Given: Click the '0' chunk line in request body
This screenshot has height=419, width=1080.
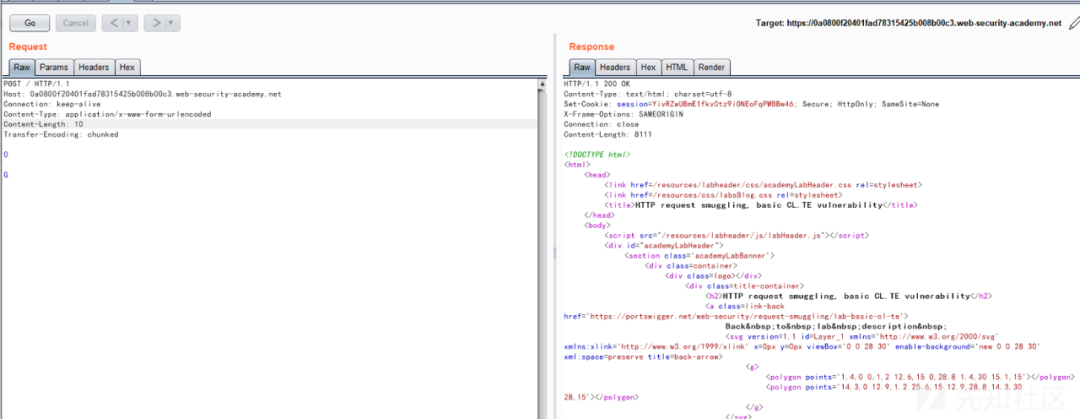Looking at the screenshot, I should click(6, 155).
